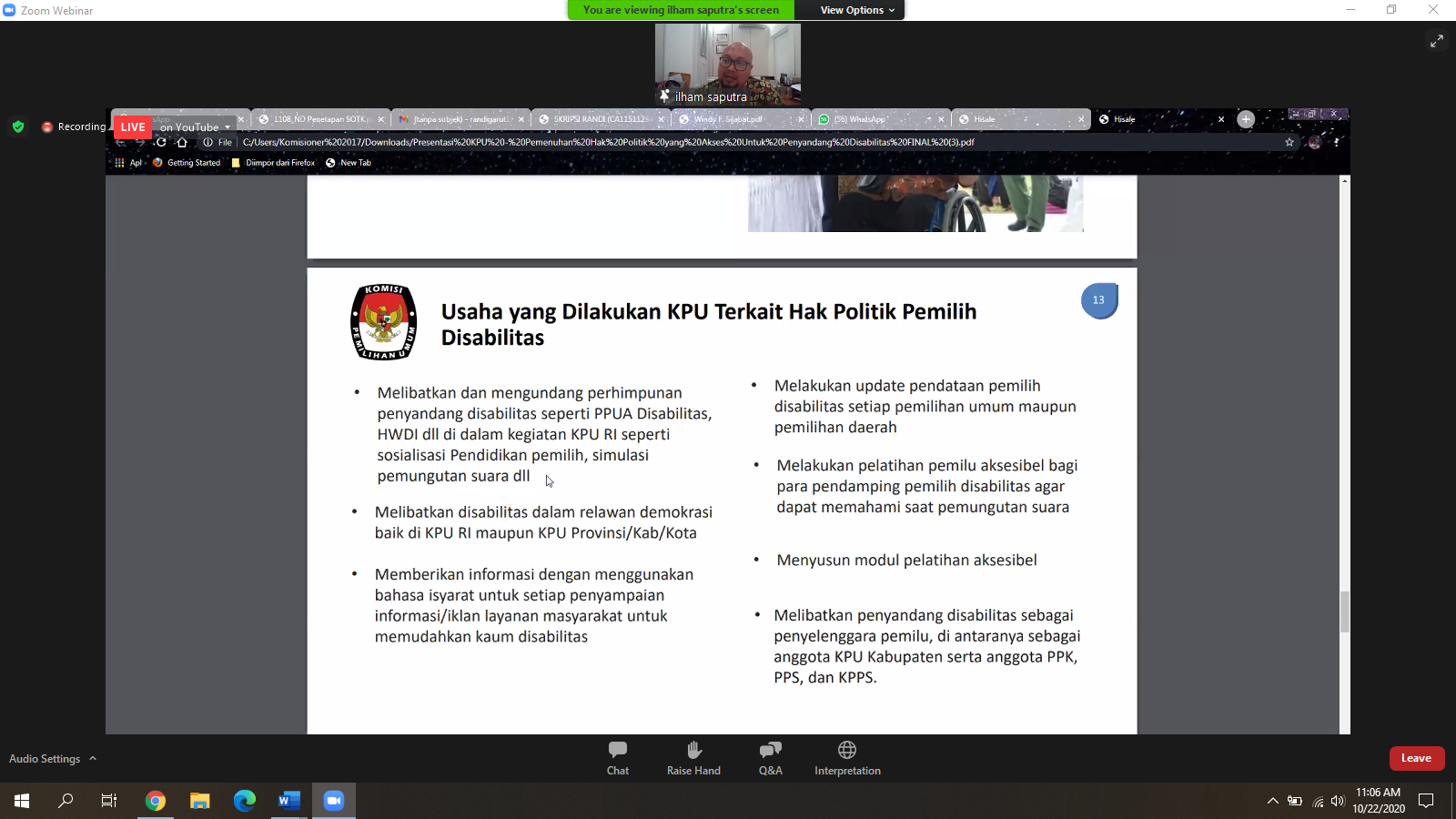This screenshot has width=1456, height=819.
Task: Open the Wi-Fi network tray icon
Action: pyautogui.click(x=1318, y=801)
